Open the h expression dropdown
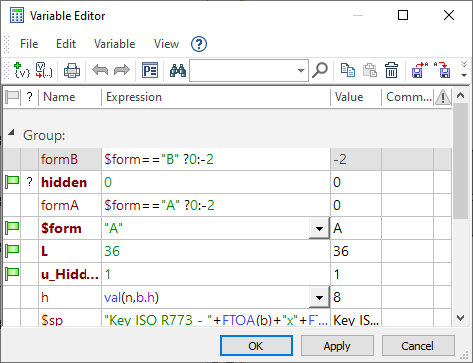This screenshot has height=363, width=473. point(319,297)
